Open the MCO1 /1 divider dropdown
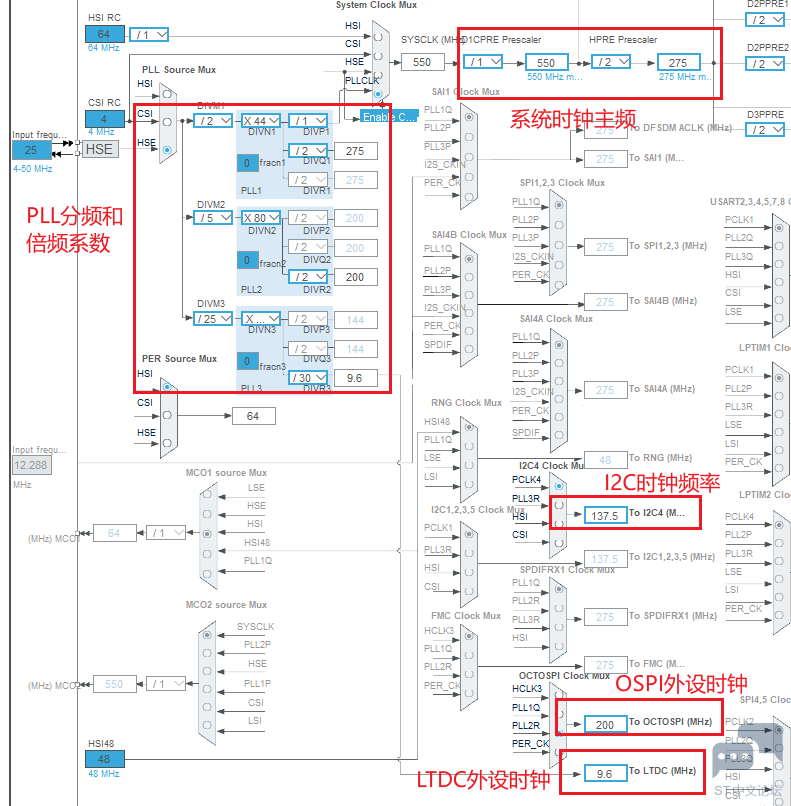This screenshot has width=791, height=806. pyautogui.click(x=165, y=533)
